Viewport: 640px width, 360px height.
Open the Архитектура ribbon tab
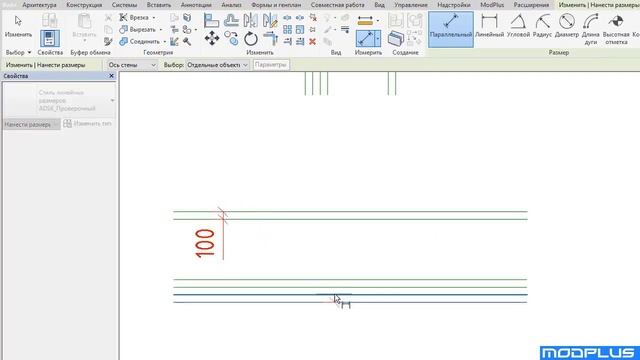coord(39,5)
